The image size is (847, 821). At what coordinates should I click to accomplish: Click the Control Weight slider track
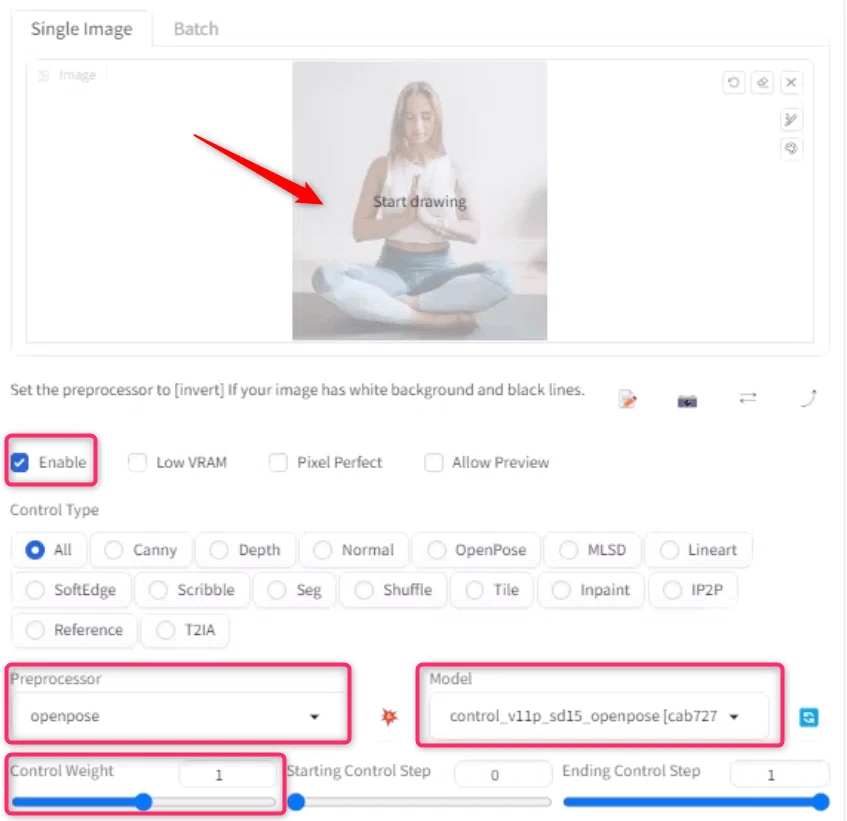tap(144, 802)
